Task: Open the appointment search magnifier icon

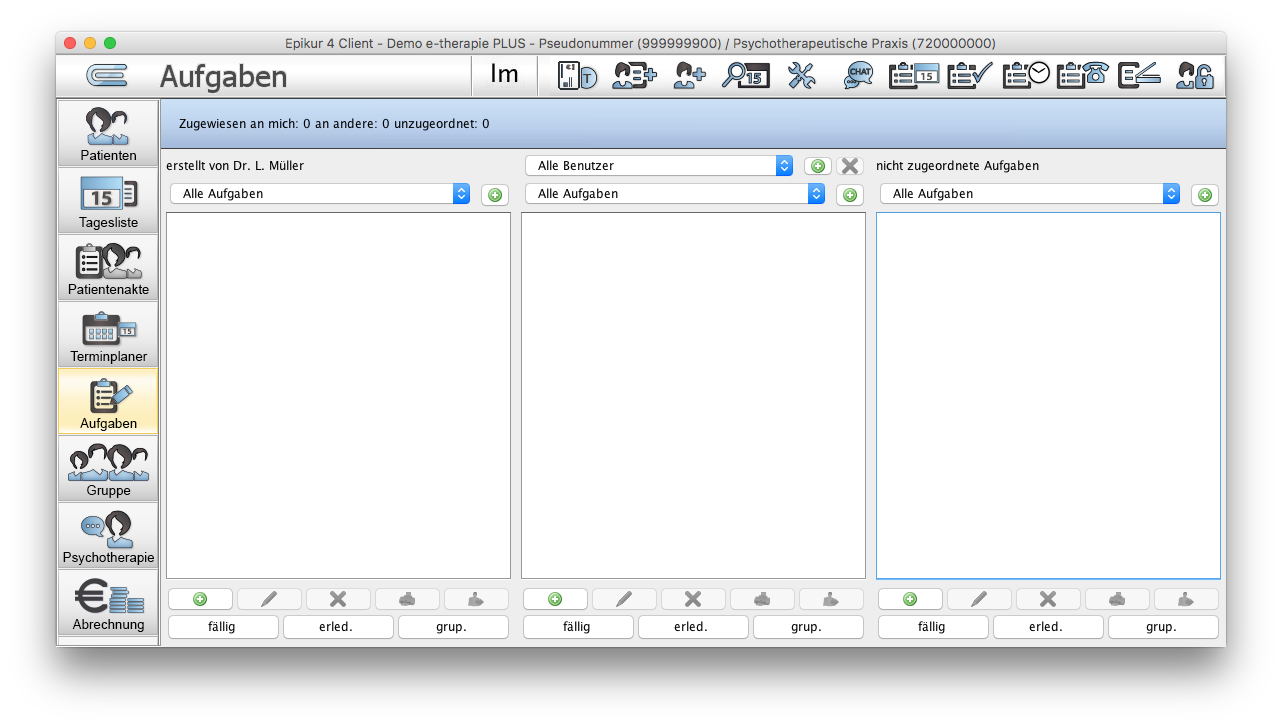Action: coord(746,76)
